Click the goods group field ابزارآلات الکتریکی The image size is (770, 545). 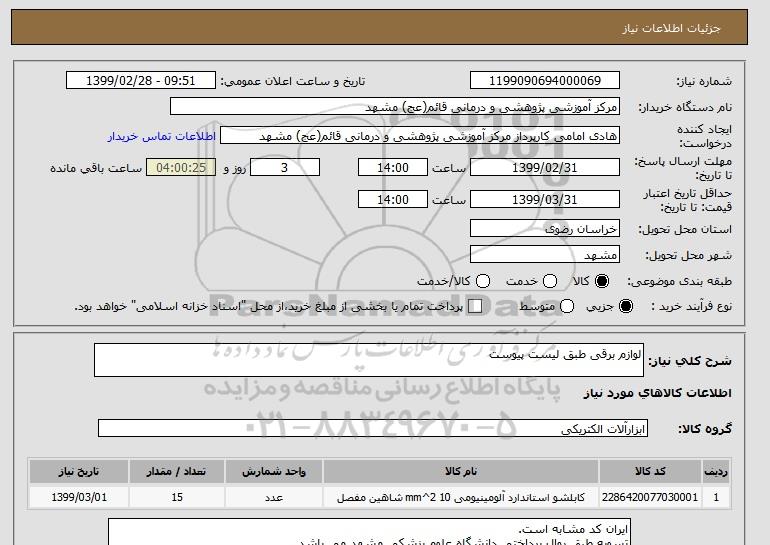373,428
